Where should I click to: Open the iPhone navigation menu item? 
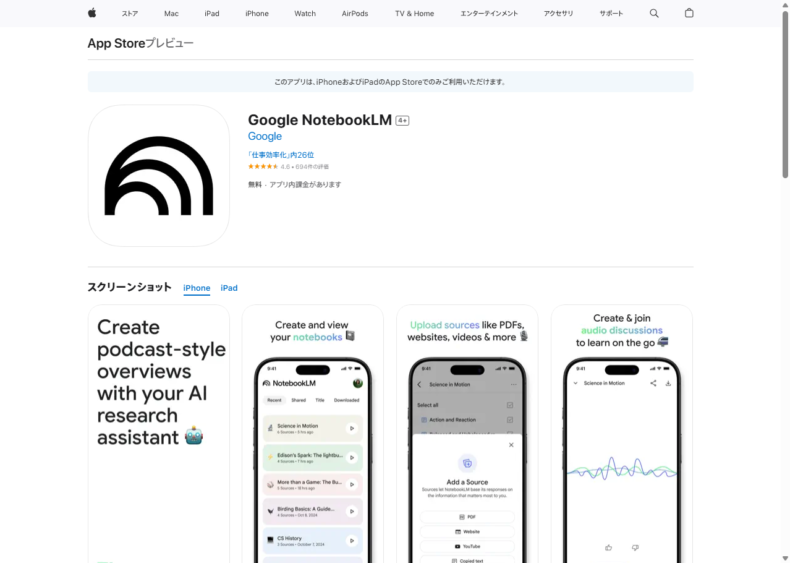pos(257,14)
